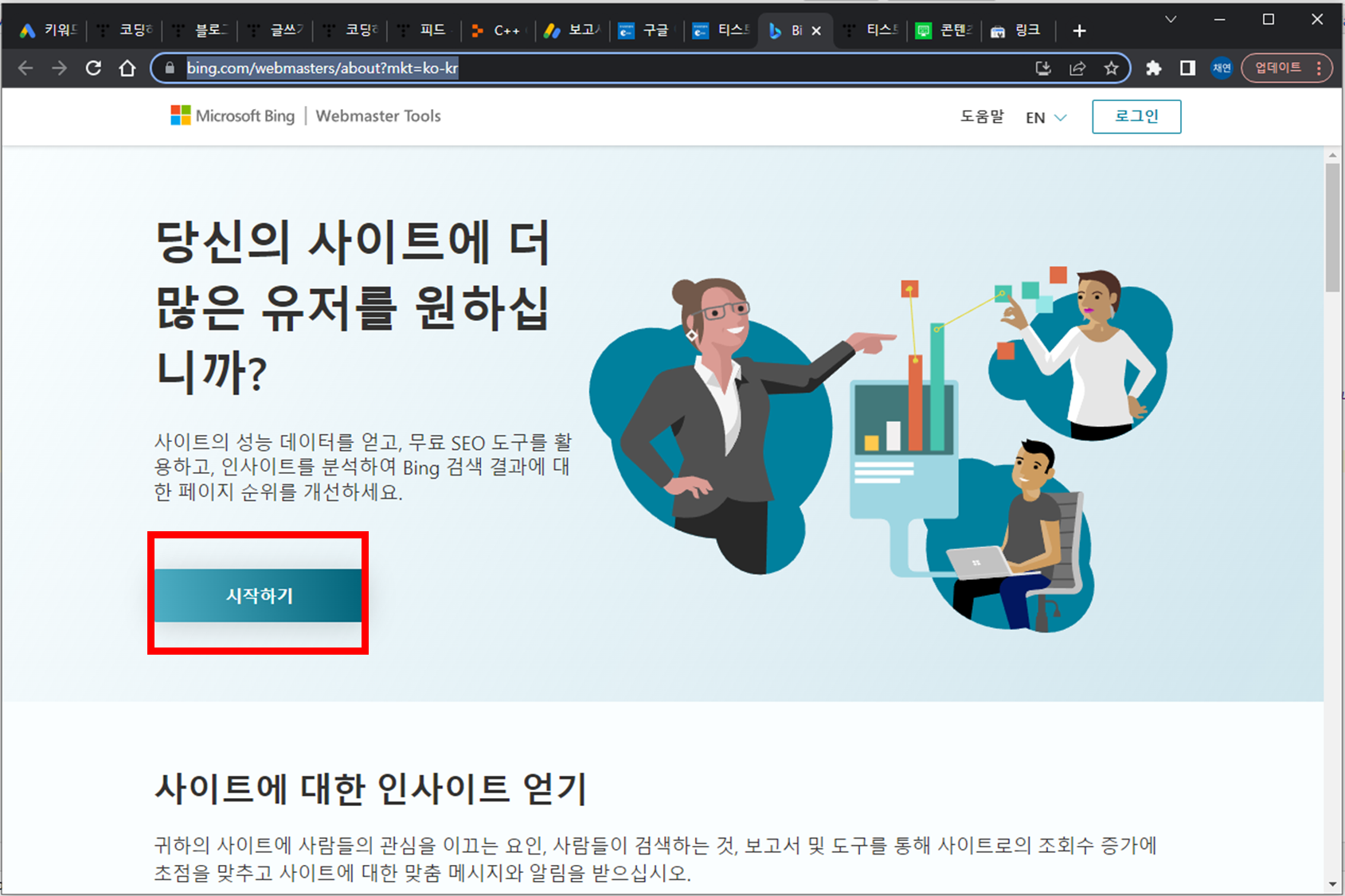This screenshot has width=1345, height=896.
Task: Switch to the 글쓰기 tab
Action: 275,31
